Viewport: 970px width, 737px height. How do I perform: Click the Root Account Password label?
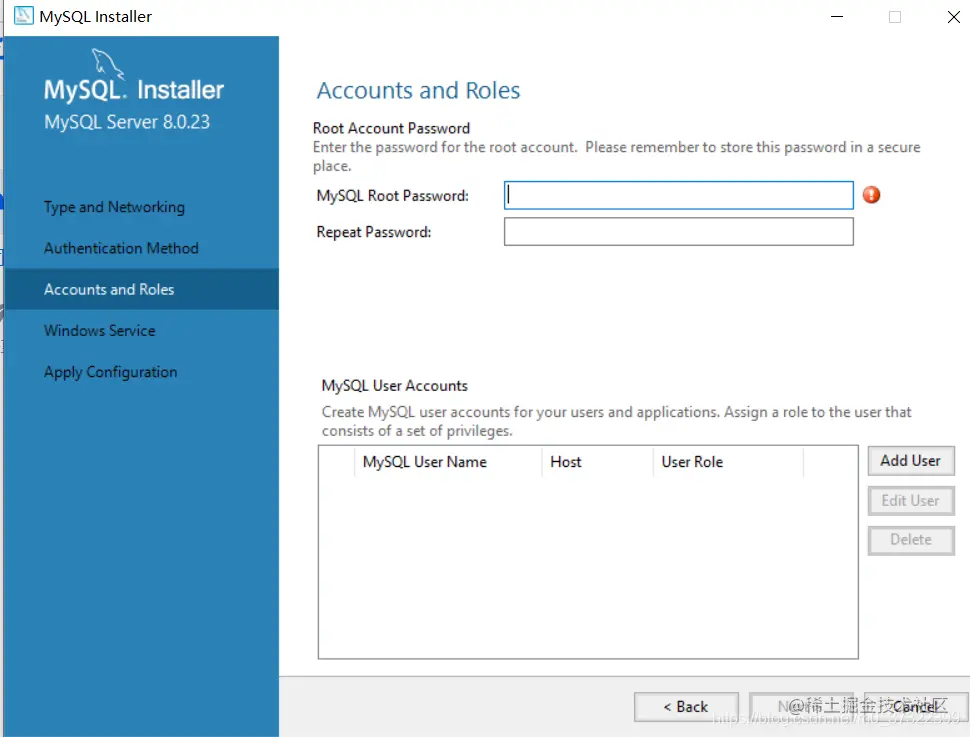pyautogui.click(x=391, y=128)
